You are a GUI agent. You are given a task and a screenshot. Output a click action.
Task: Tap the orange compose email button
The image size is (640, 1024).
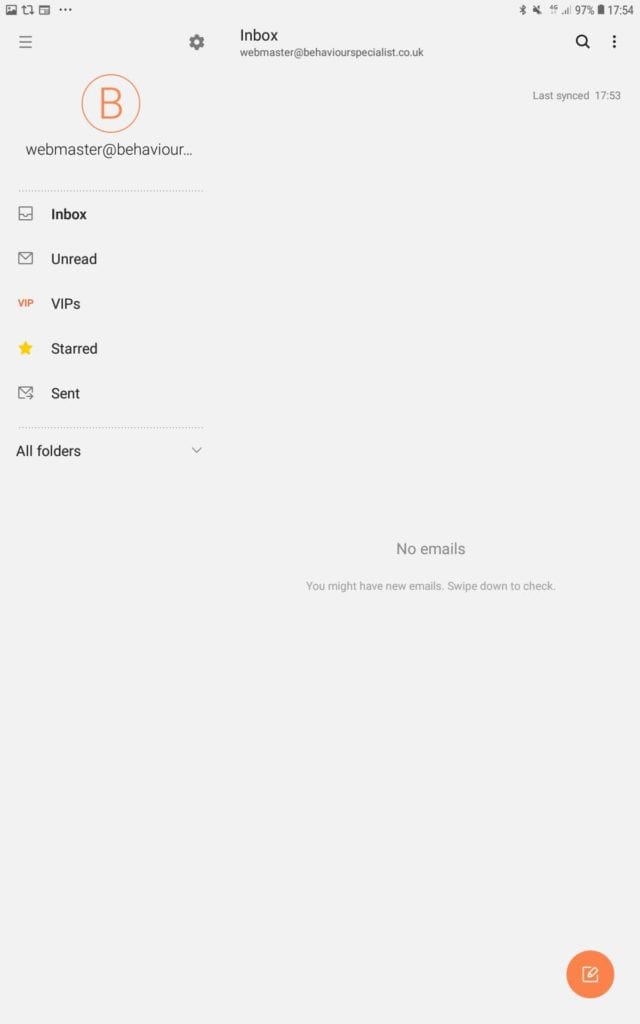[x=590, y=974]
